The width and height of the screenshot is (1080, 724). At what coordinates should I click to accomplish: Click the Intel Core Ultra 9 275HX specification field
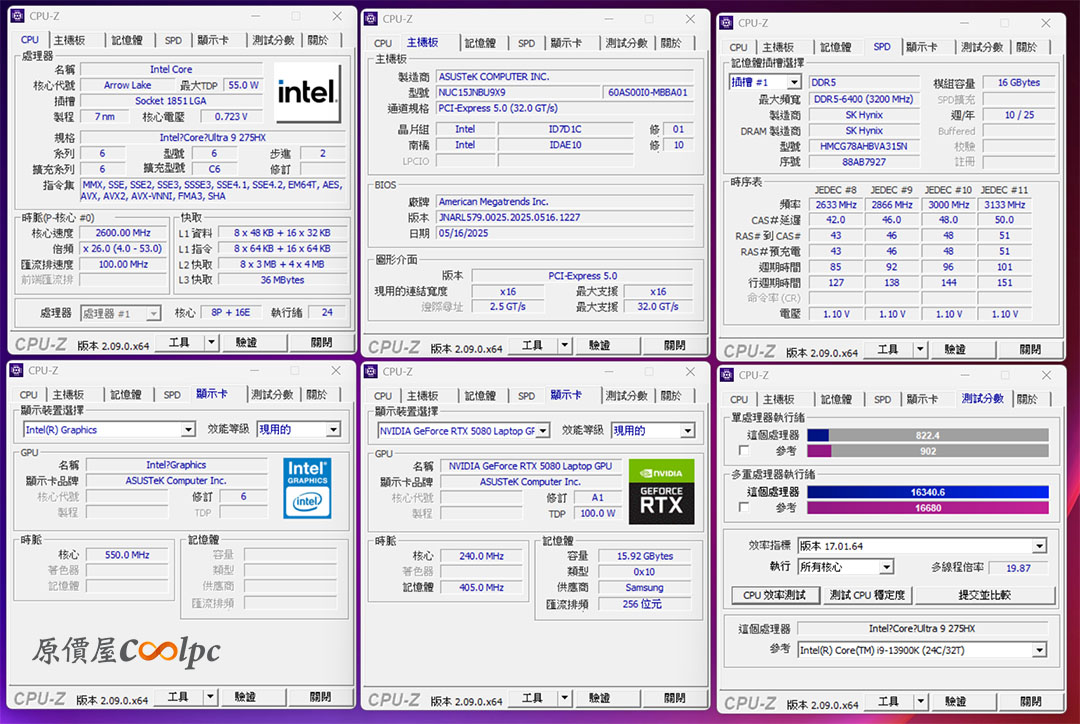tap(213, 138)
